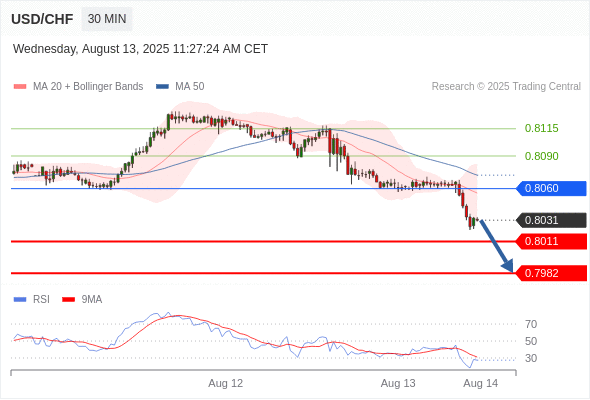Click the RSI legend label
Viewport: 590px width, 400px height.
point(41,300)
